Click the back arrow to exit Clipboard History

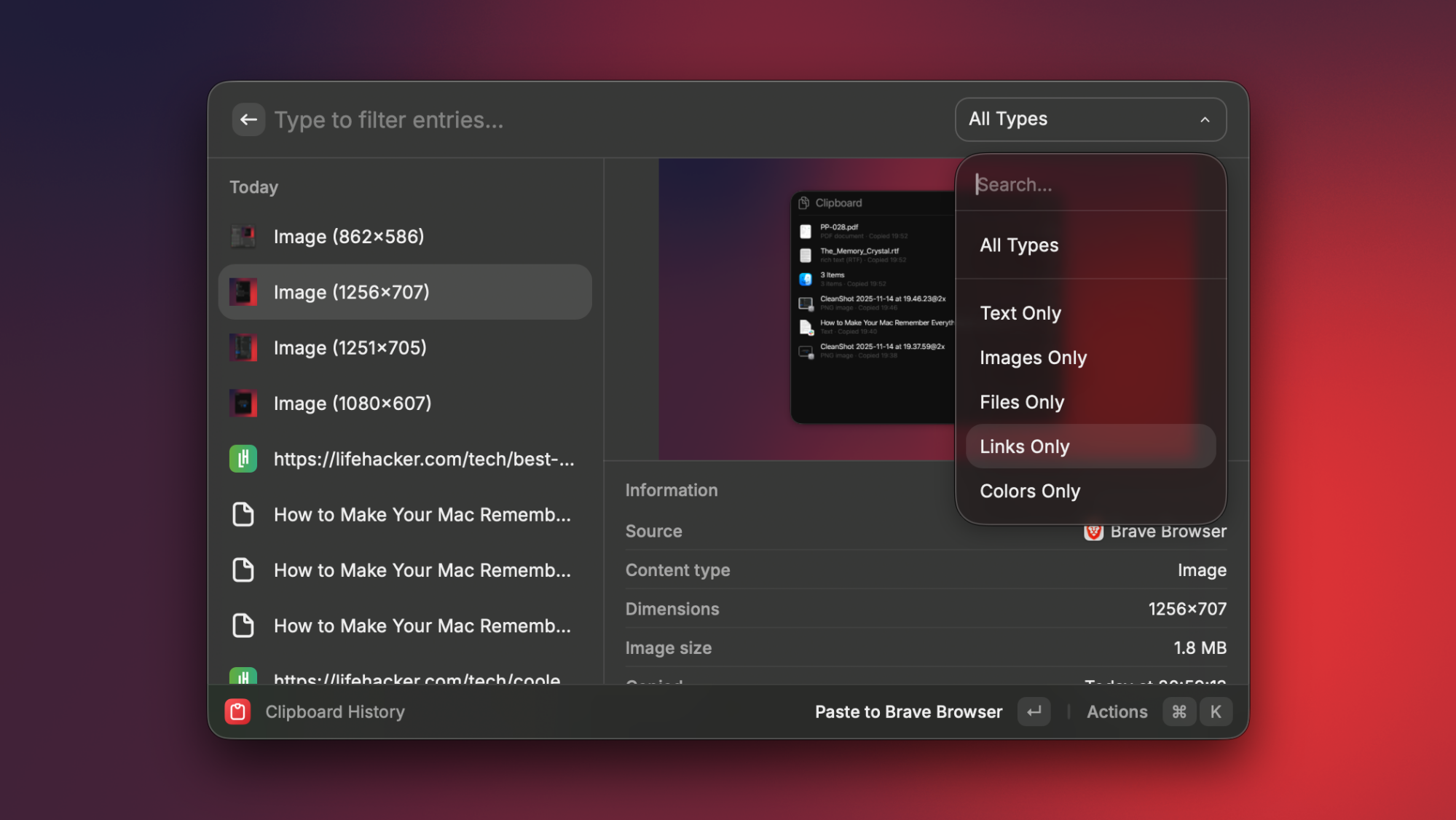[x=248, y=119]
